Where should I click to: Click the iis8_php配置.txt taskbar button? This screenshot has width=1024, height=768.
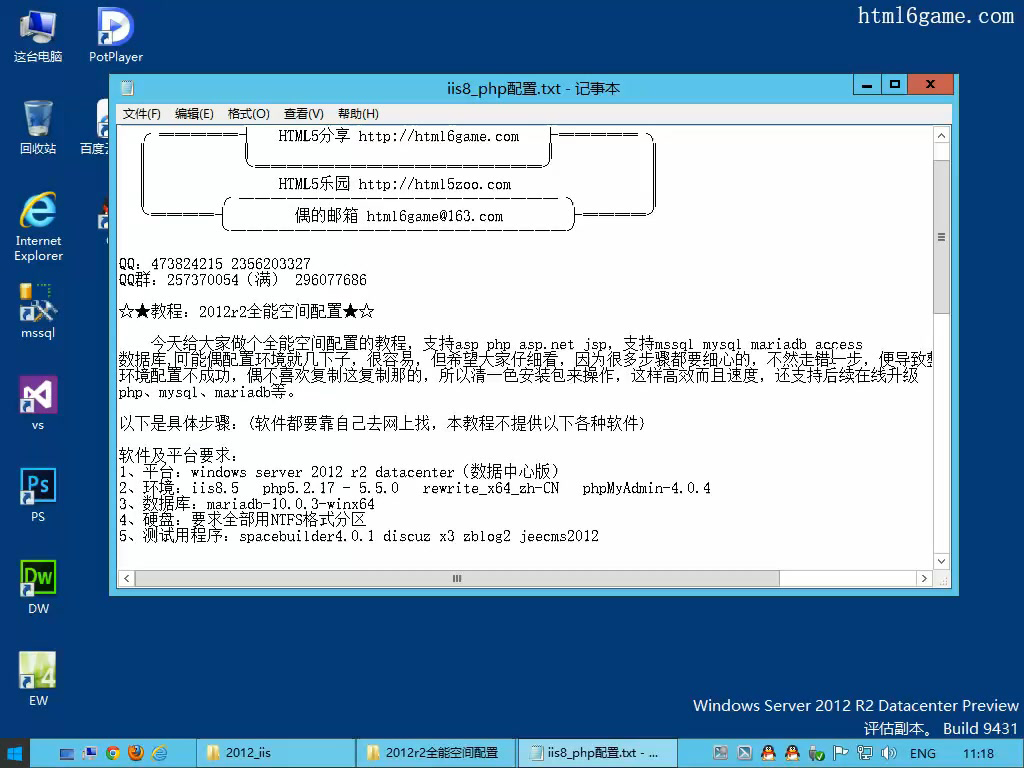click(x=597, y=753)
